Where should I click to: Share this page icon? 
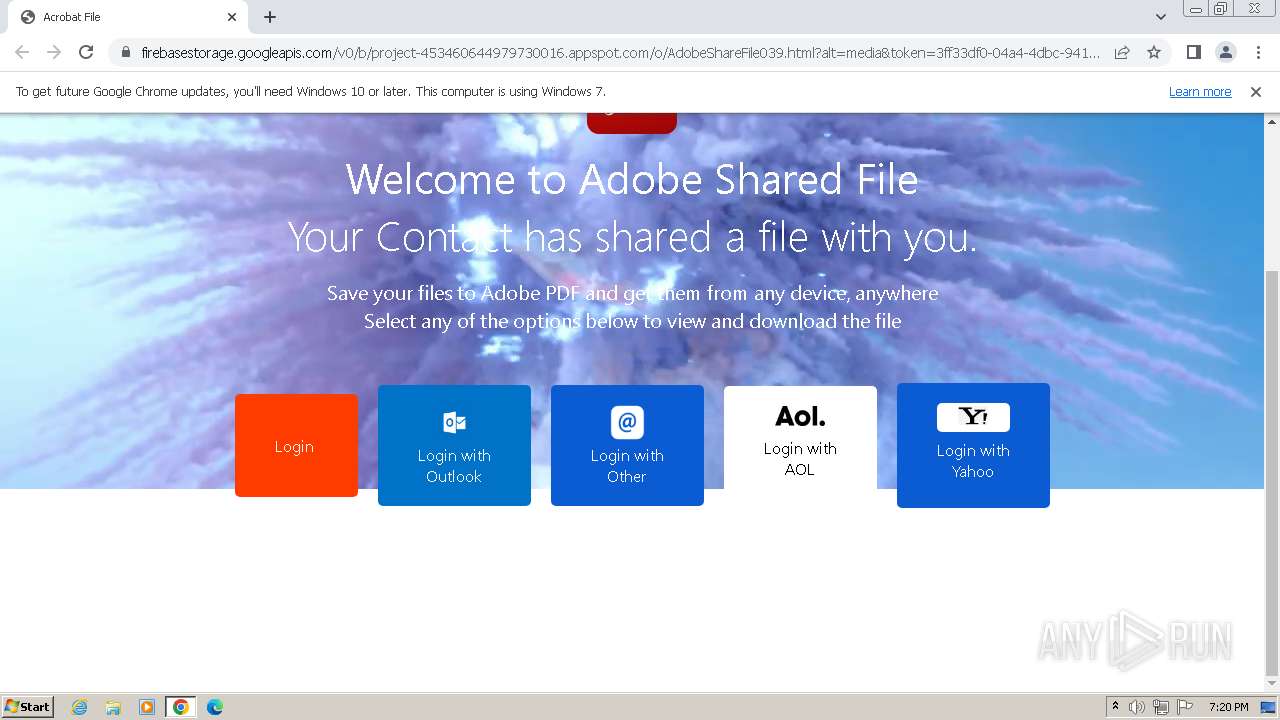click(x=1122, y=52)
